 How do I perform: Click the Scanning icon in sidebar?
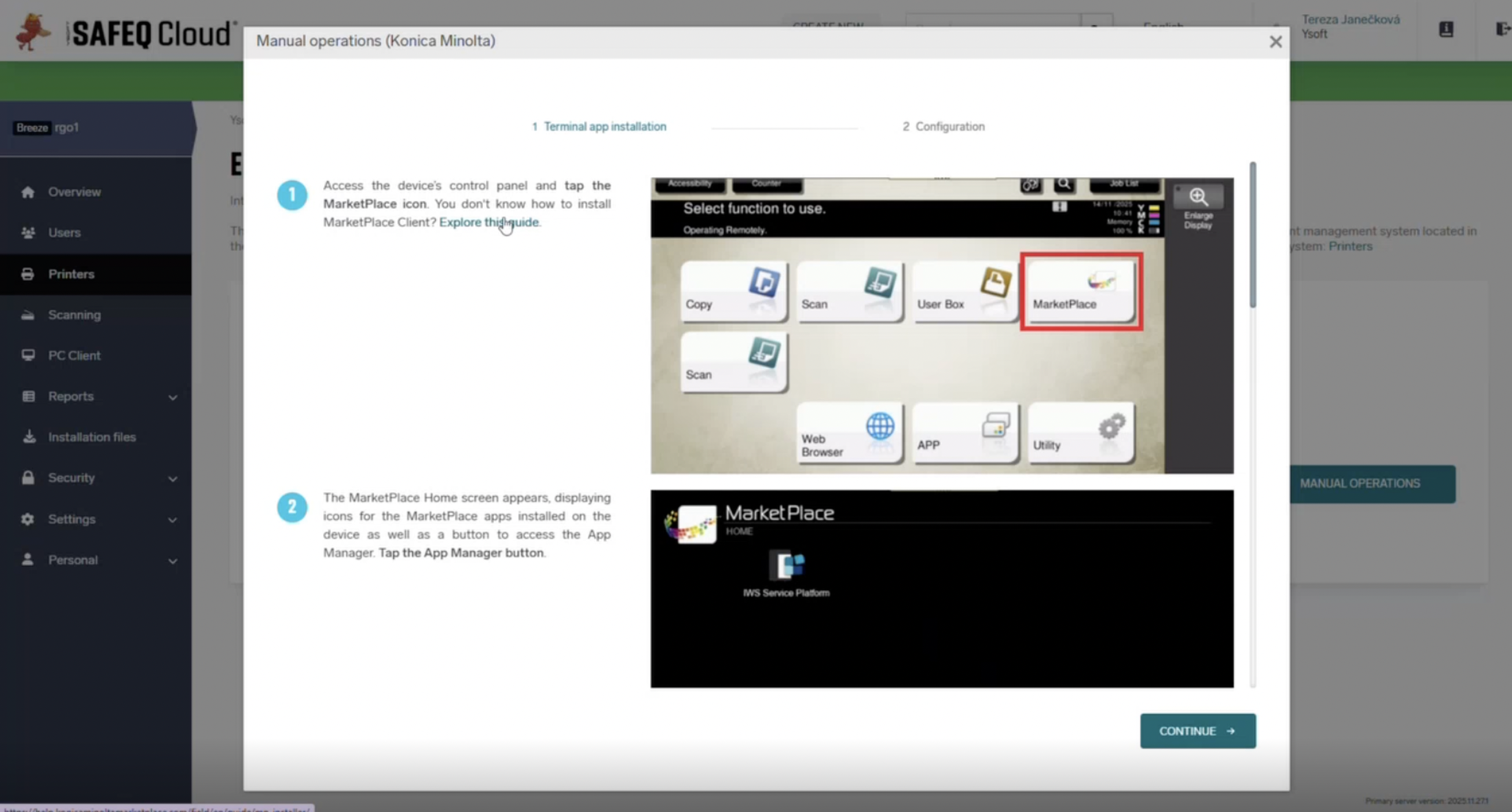pyautogui.click(x=27, y=315)
